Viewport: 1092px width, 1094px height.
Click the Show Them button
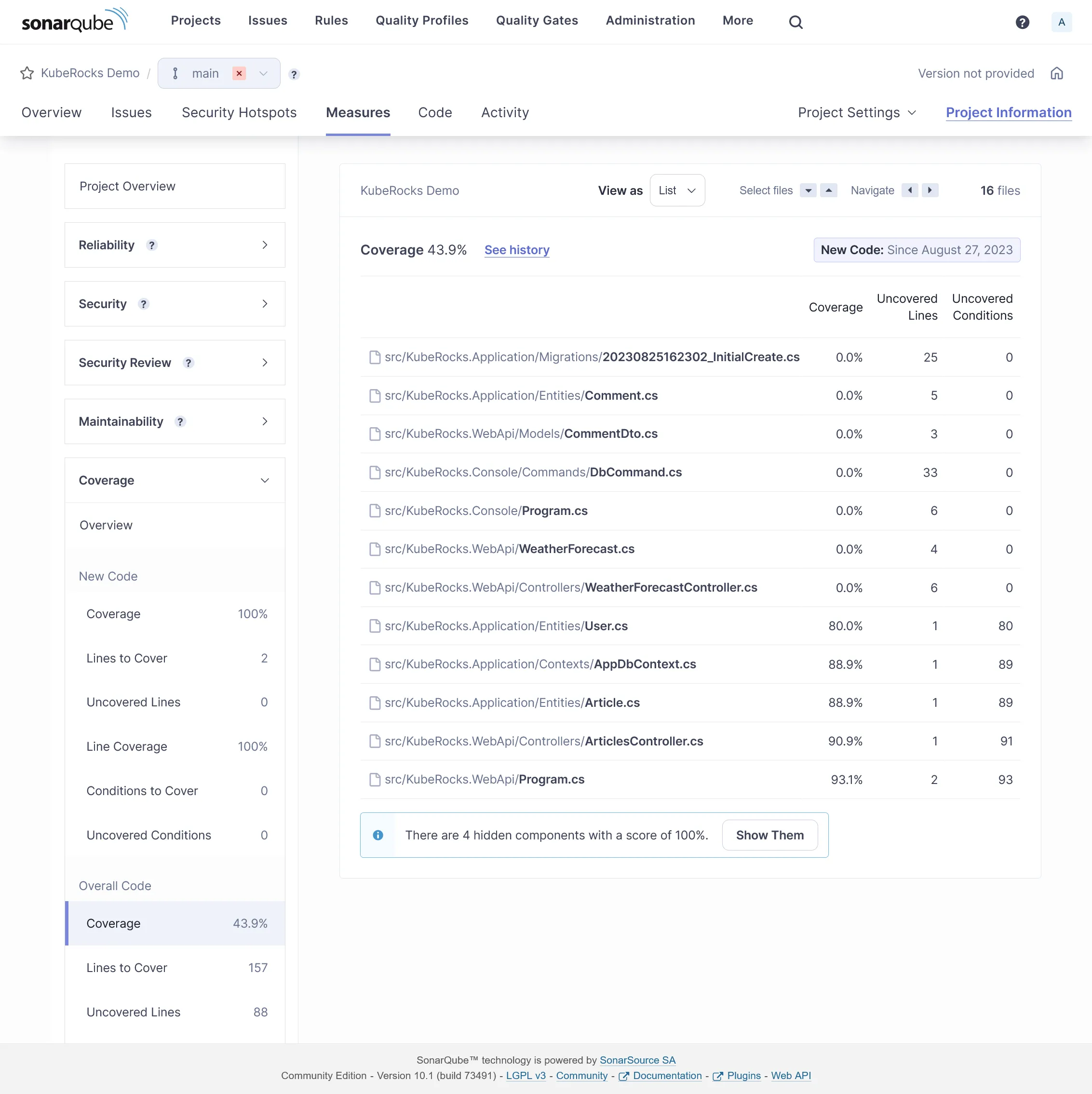click(769, 835)
